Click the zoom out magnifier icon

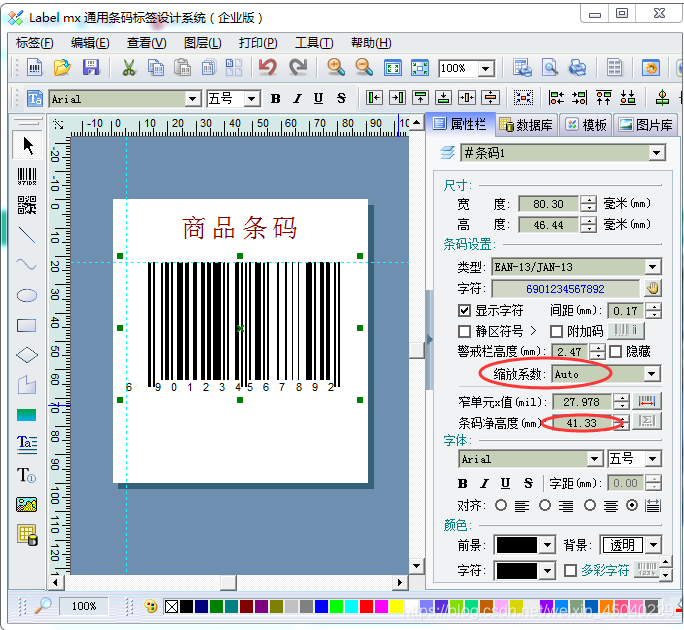coord(364,67)
